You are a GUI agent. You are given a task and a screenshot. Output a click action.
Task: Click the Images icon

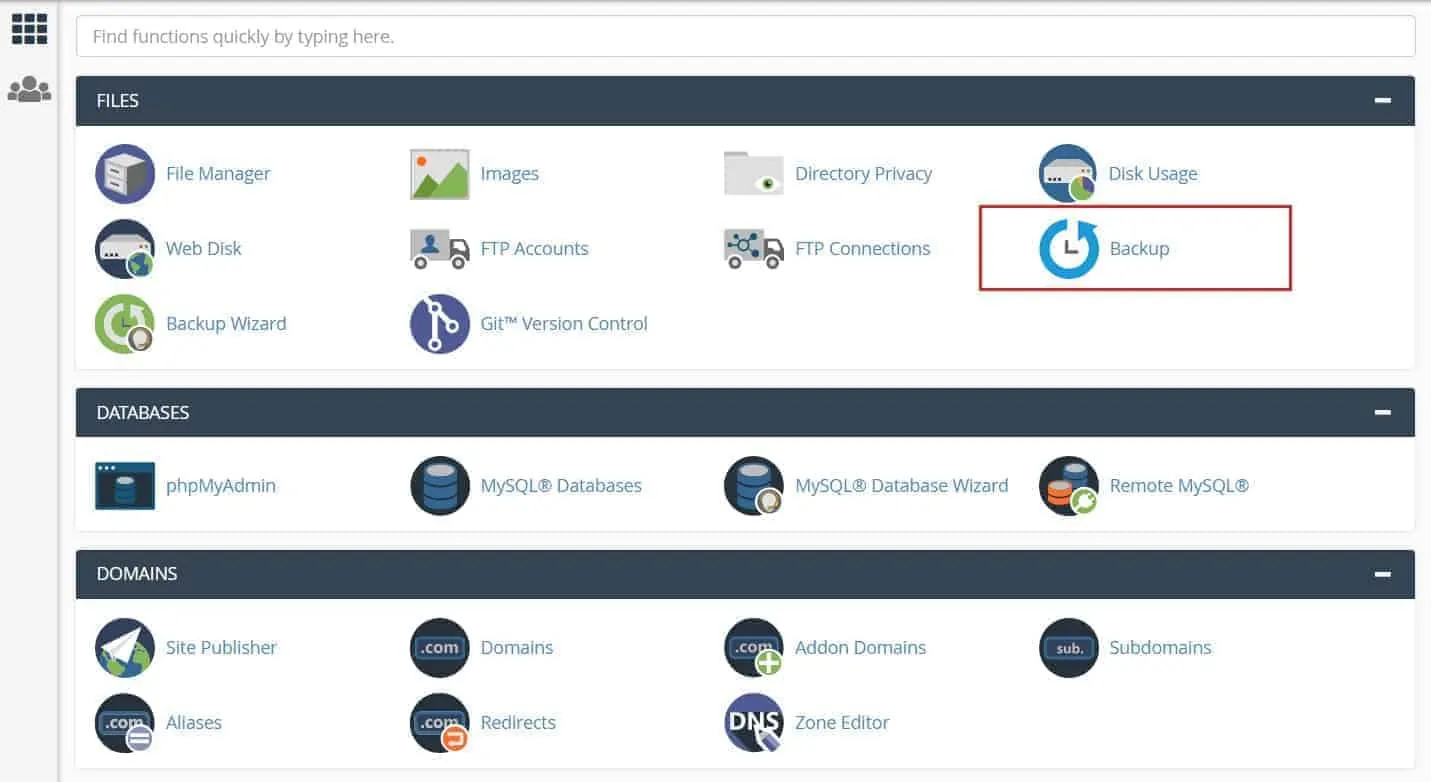pyautogui.click(x=440, y=174)
